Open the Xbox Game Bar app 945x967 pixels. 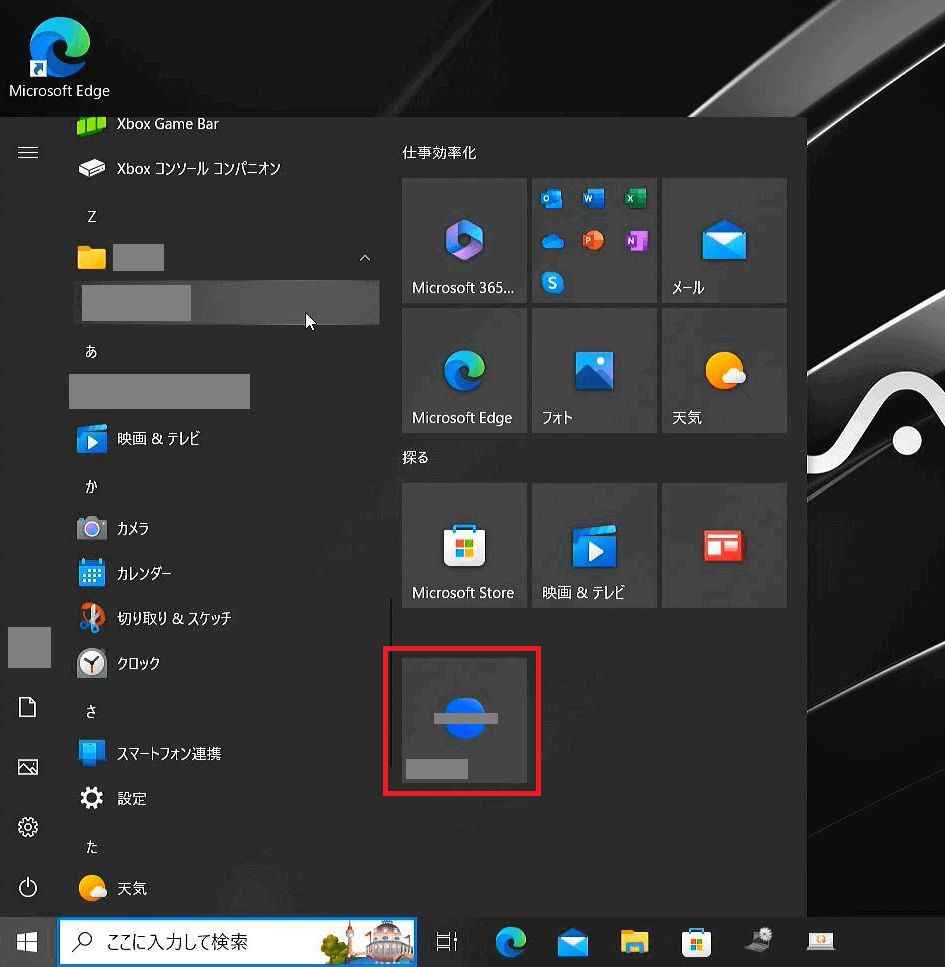pyautogui.click(x=225, y=125)
